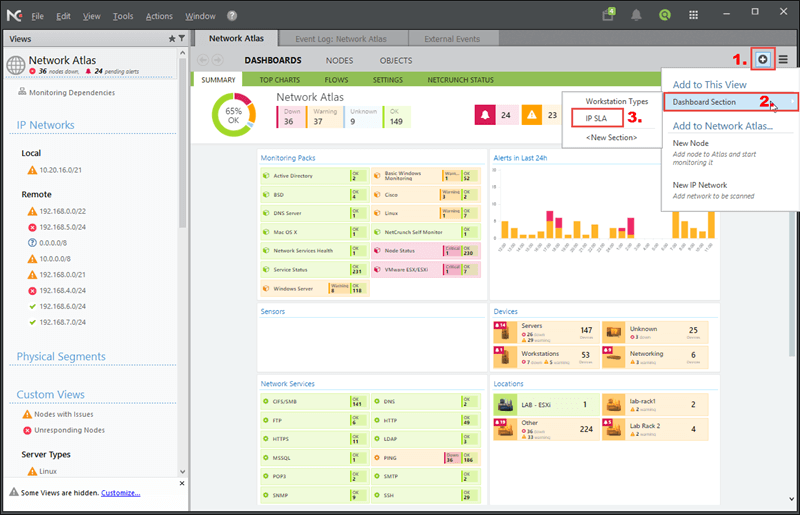
Task: Open the Active Directory monitoring pack
Action: pos(314,176)
